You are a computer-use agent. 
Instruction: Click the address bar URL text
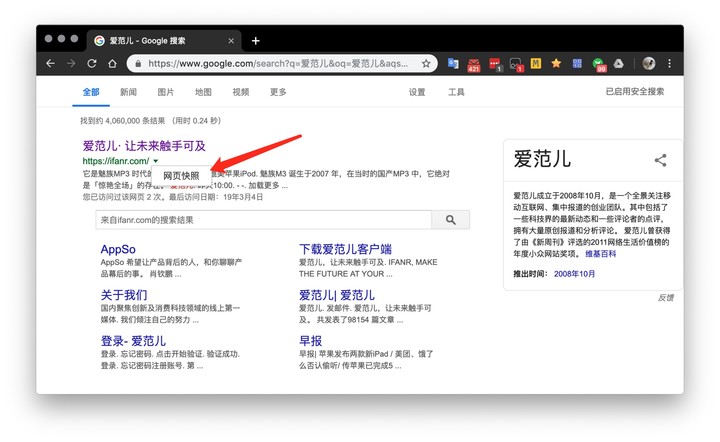pyautogui.click(x=278, y=63)
